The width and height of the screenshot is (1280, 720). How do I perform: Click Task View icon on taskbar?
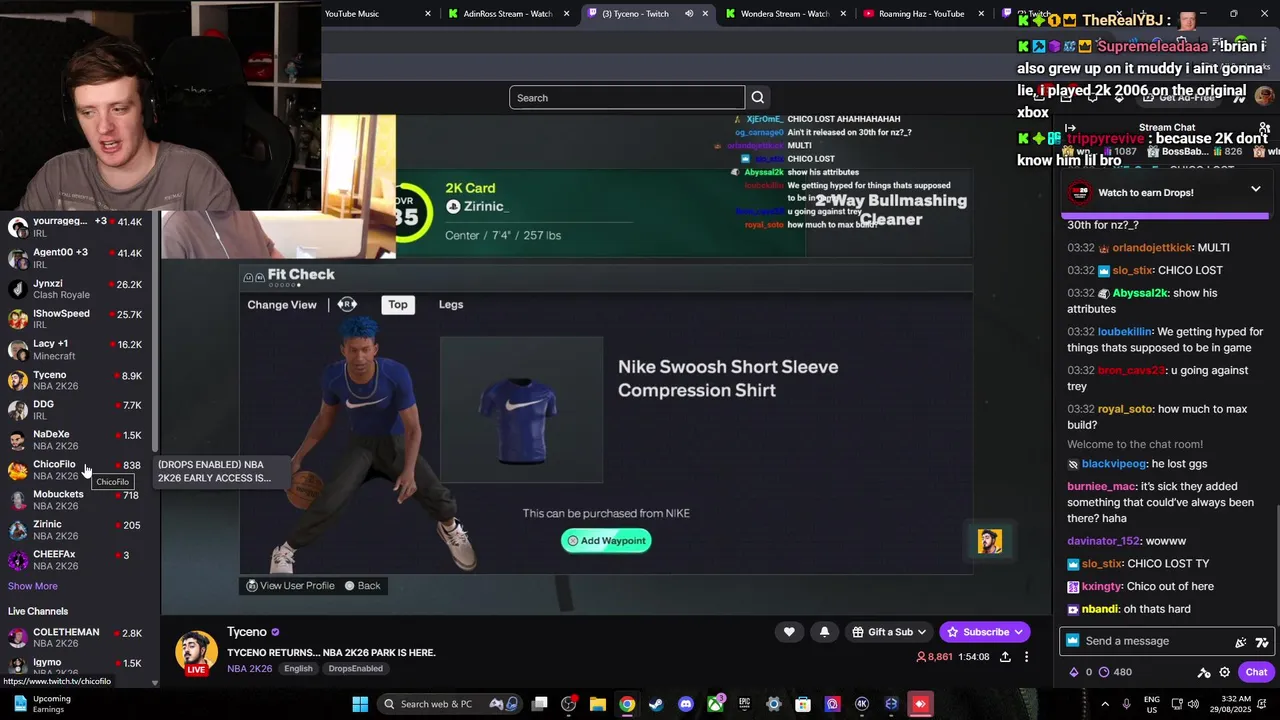coord(539,704)
